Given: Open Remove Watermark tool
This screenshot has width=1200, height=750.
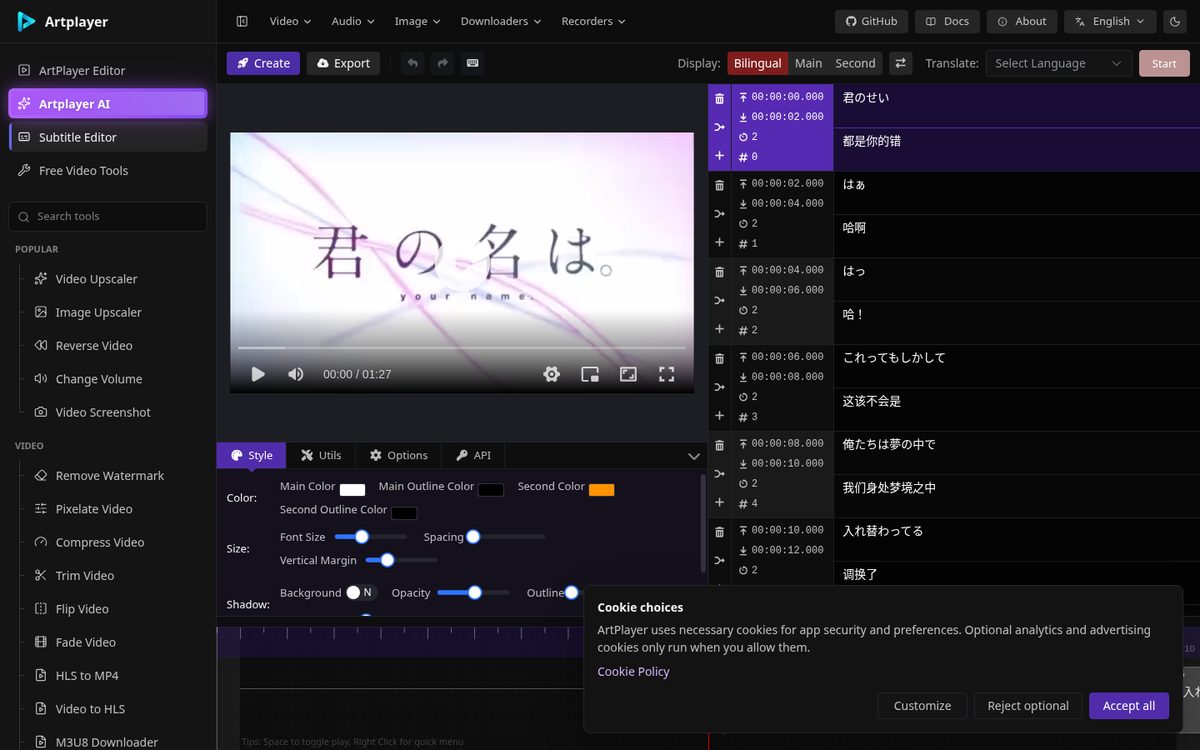Looking at the screenshot, I should 109,476.
